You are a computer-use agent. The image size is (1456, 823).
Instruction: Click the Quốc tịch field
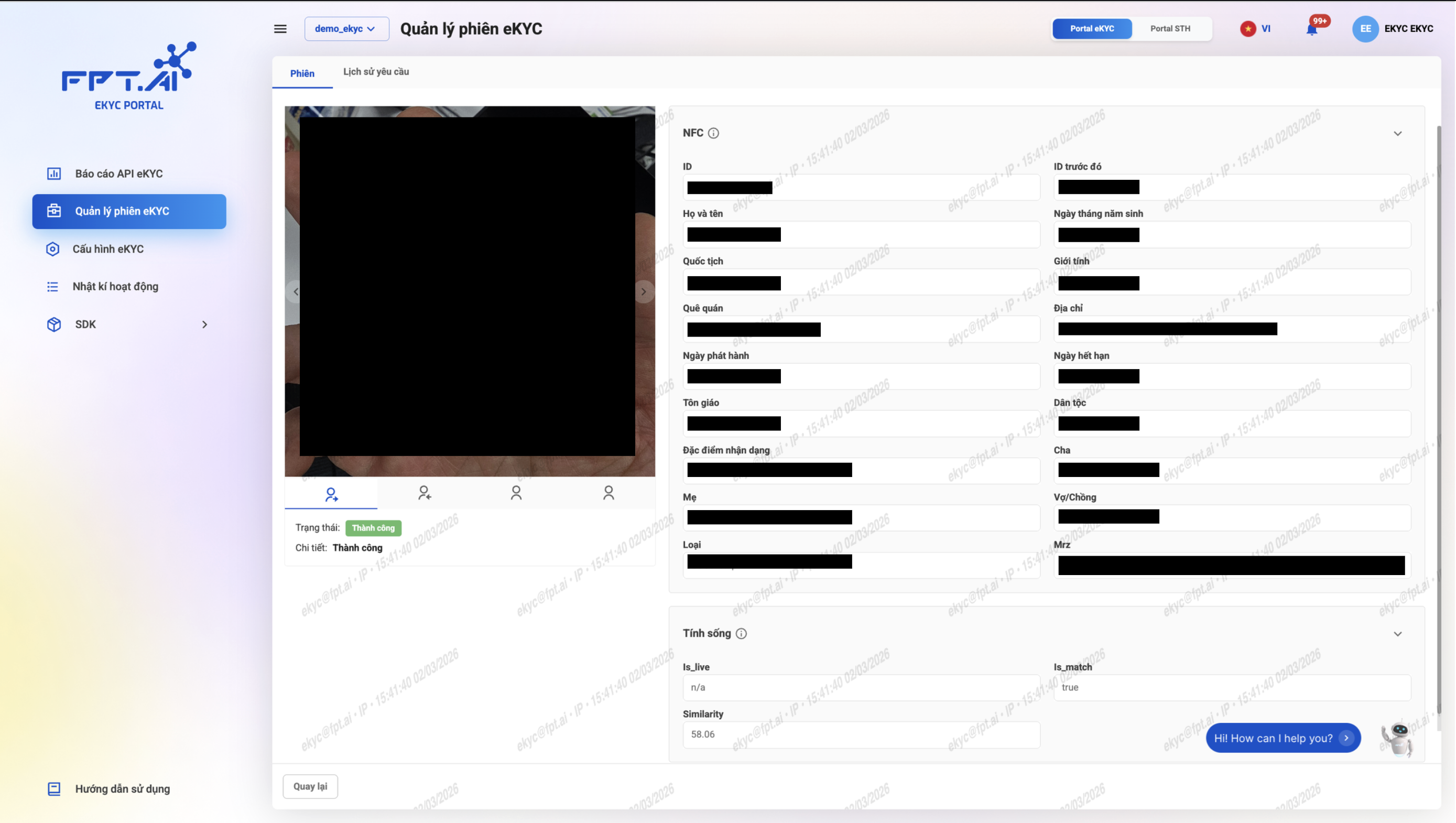[862, 282]
